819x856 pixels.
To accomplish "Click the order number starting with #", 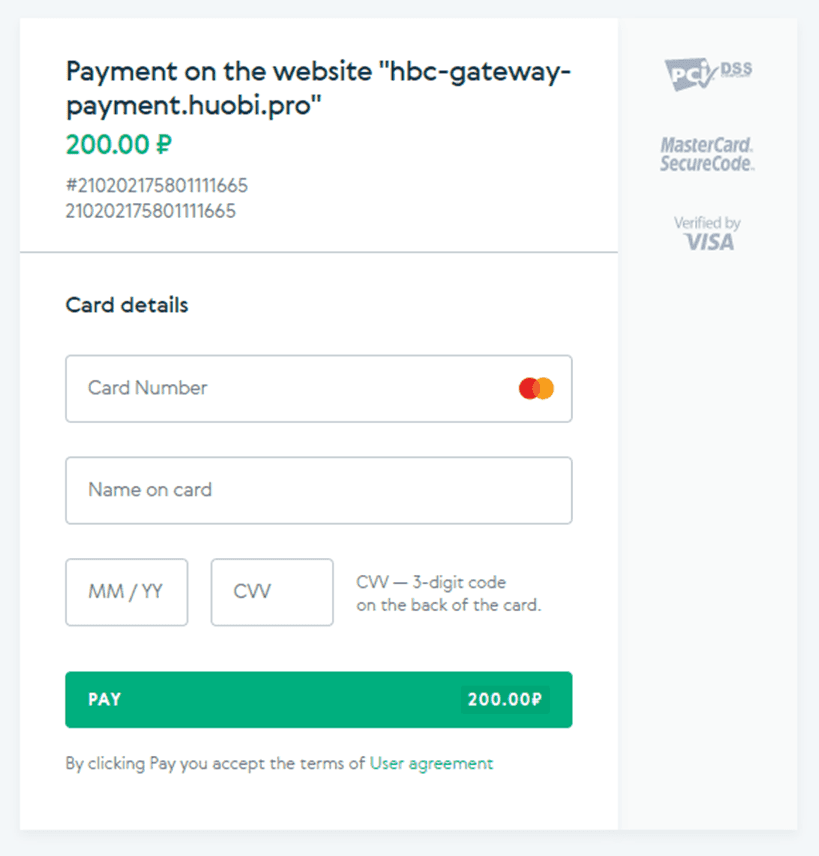I will coord(157,186).
